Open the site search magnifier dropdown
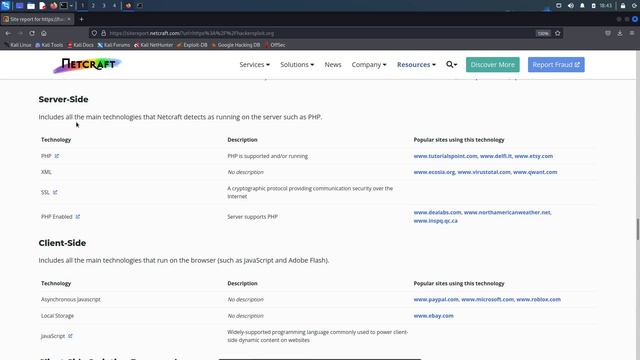This screenshot has width=640, height=360. coord(451,64)
